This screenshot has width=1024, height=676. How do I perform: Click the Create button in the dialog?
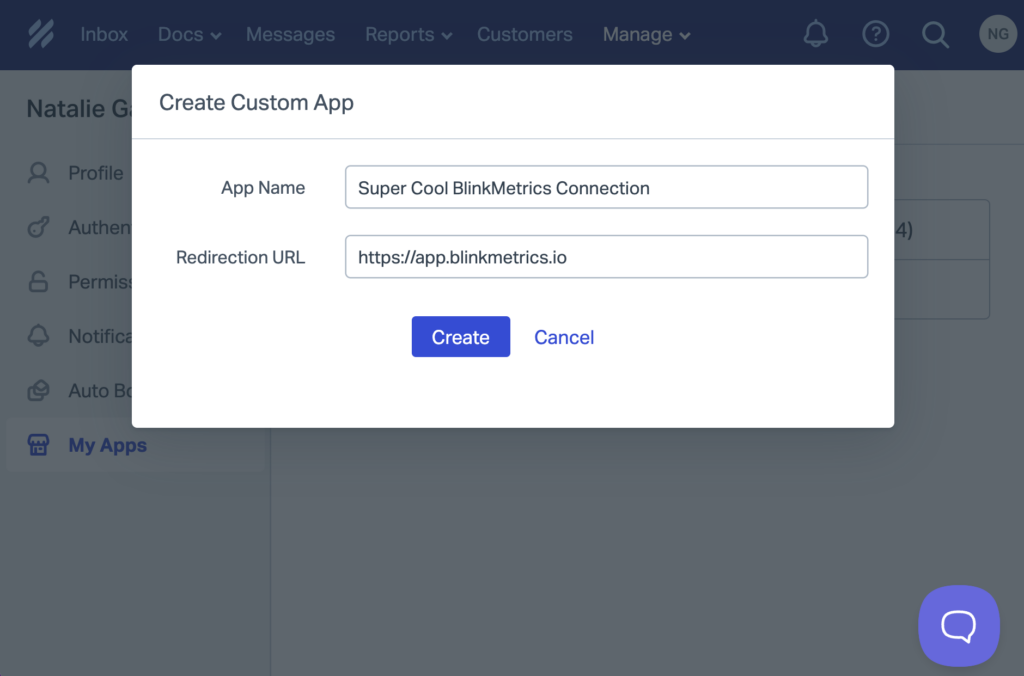point(460,337)
